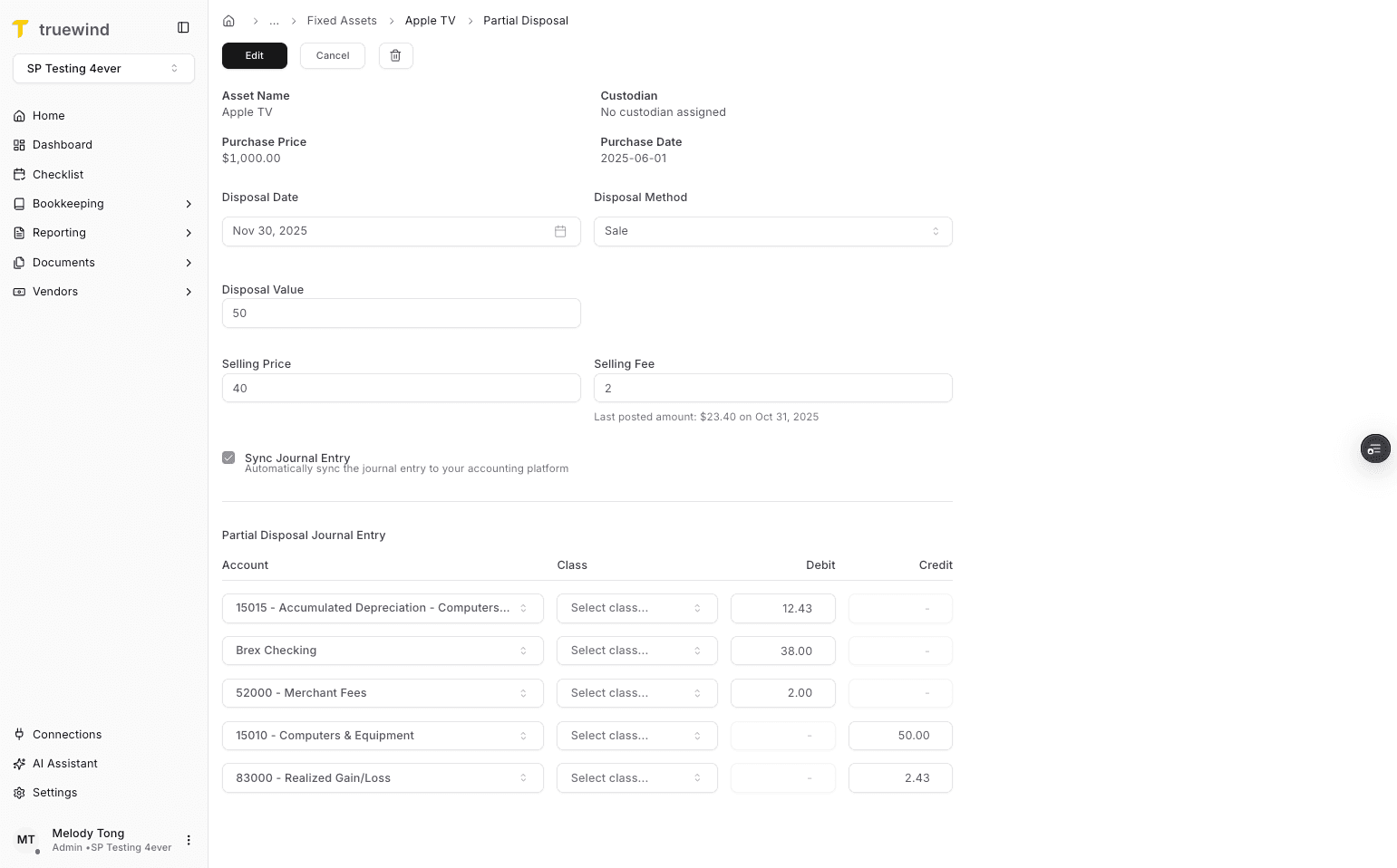Open Settings via the gear icon

[x=19, y=792]
